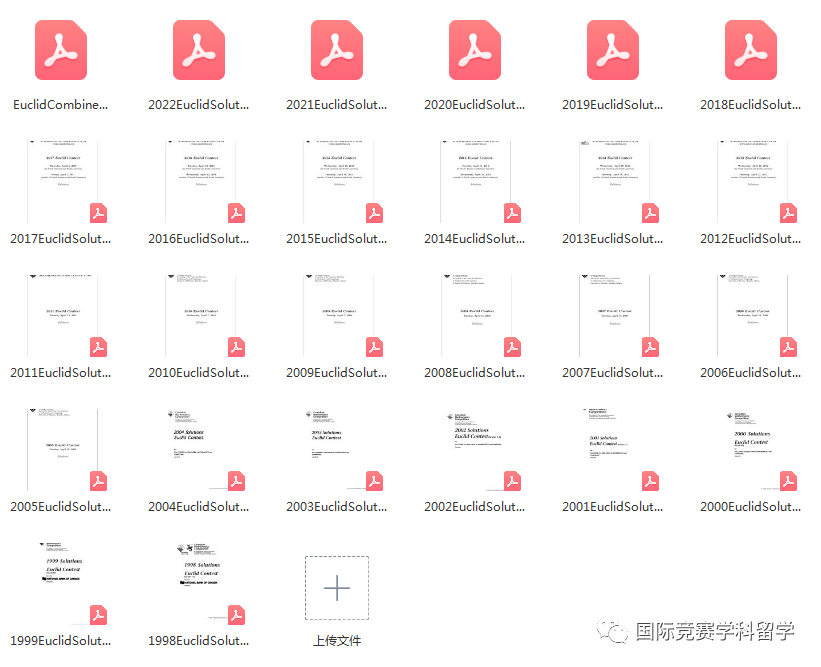Image resolution: width=821 pixels, height=667 pixels.
Task: Select the 1999EuclidSolut file thumbnail
Action: [x=62, y=584]
